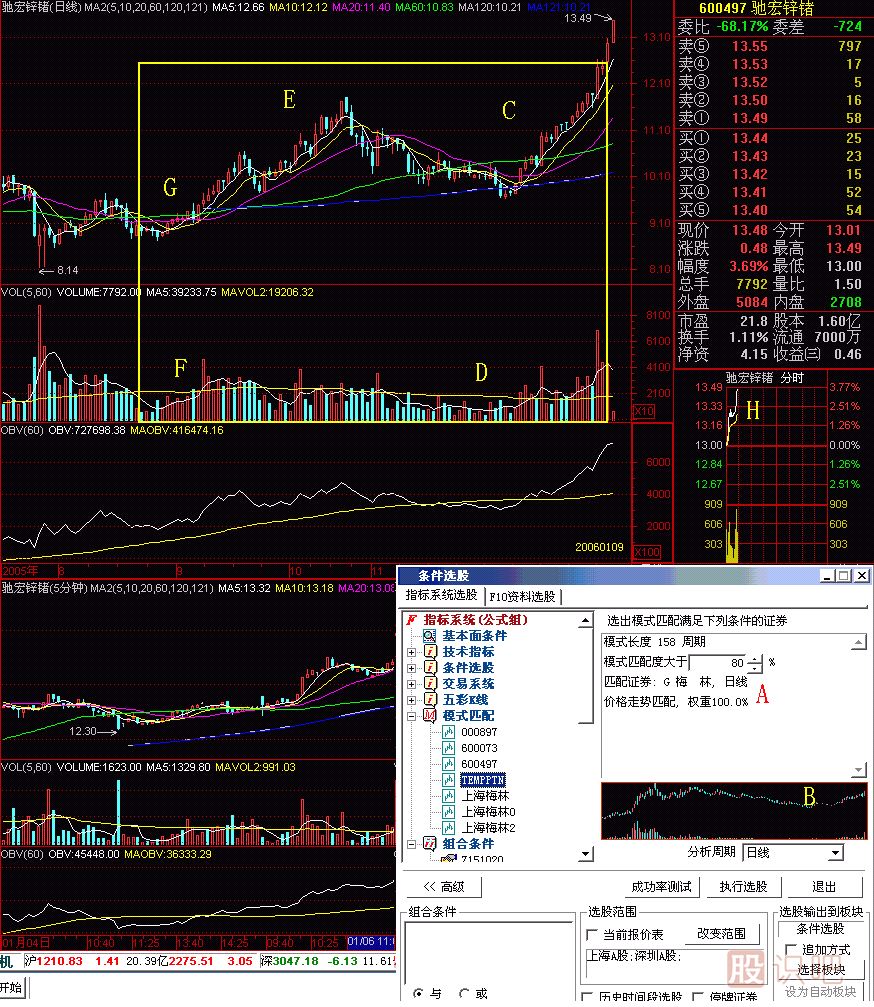The width and height of the screenshot is (874, 1007).
Task: Click the 执行选股 button
Action: coord(743,887)
